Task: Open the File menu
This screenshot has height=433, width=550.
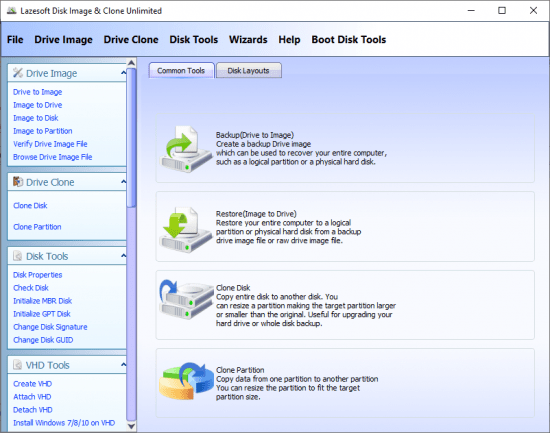Action: click(15, 40)
